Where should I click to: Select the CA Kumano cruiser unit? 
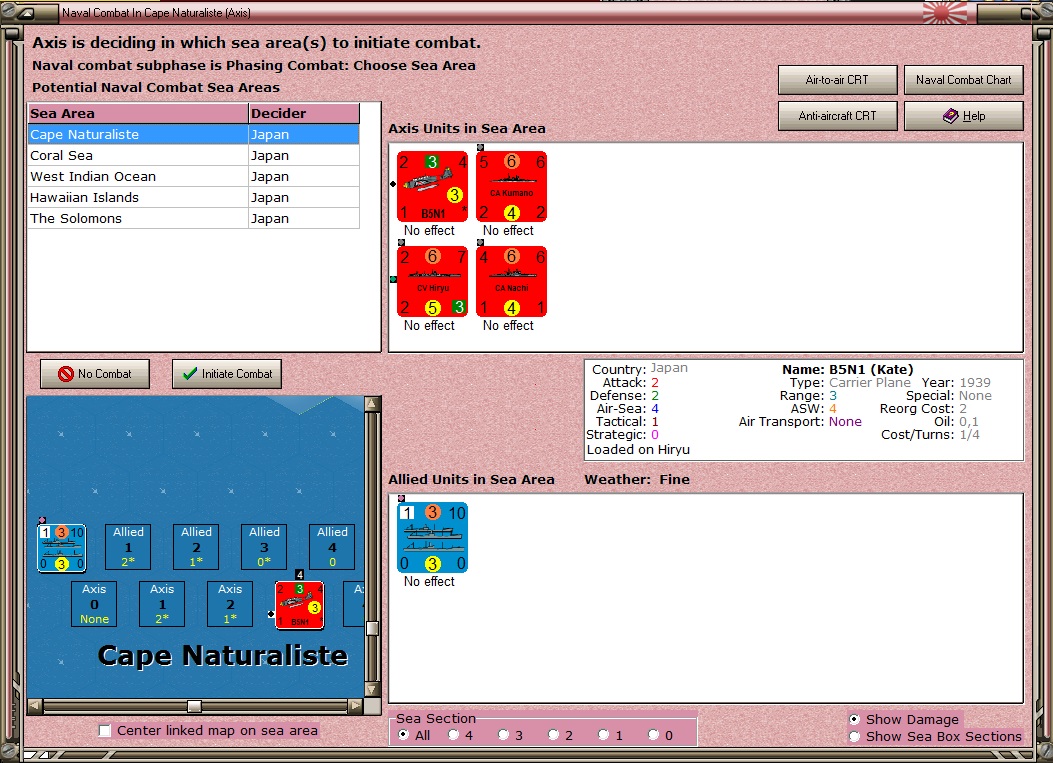pos(512,187)
